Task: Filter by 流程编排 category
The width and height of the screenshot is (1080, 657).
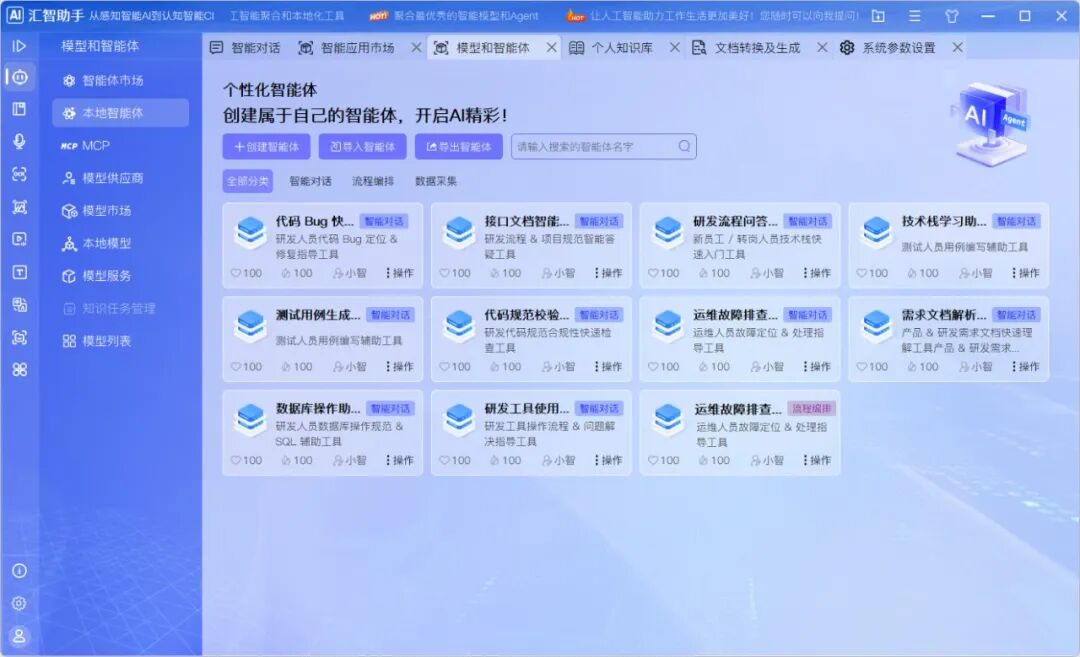Action: click(x=373, y=181)
